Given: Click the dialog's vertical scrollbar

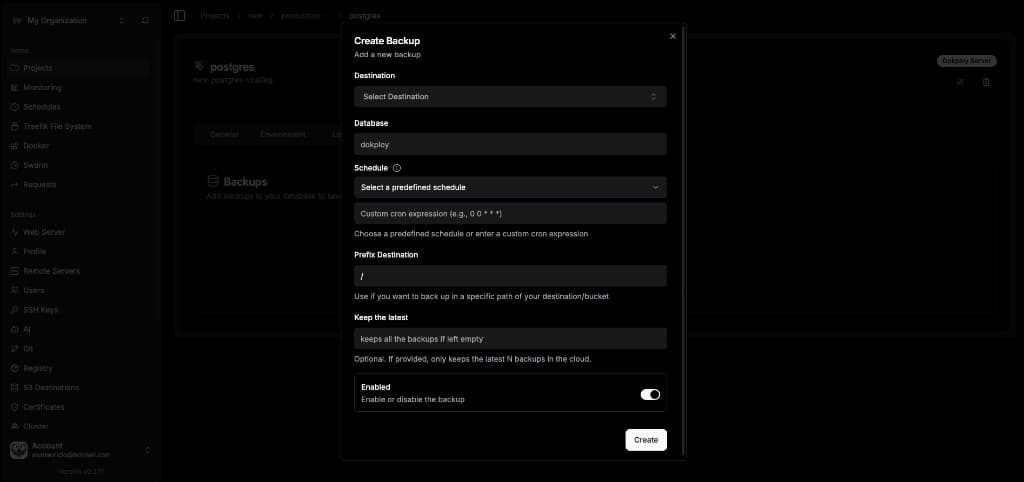Looking at the screenshot, I should [x=683, y=242].
